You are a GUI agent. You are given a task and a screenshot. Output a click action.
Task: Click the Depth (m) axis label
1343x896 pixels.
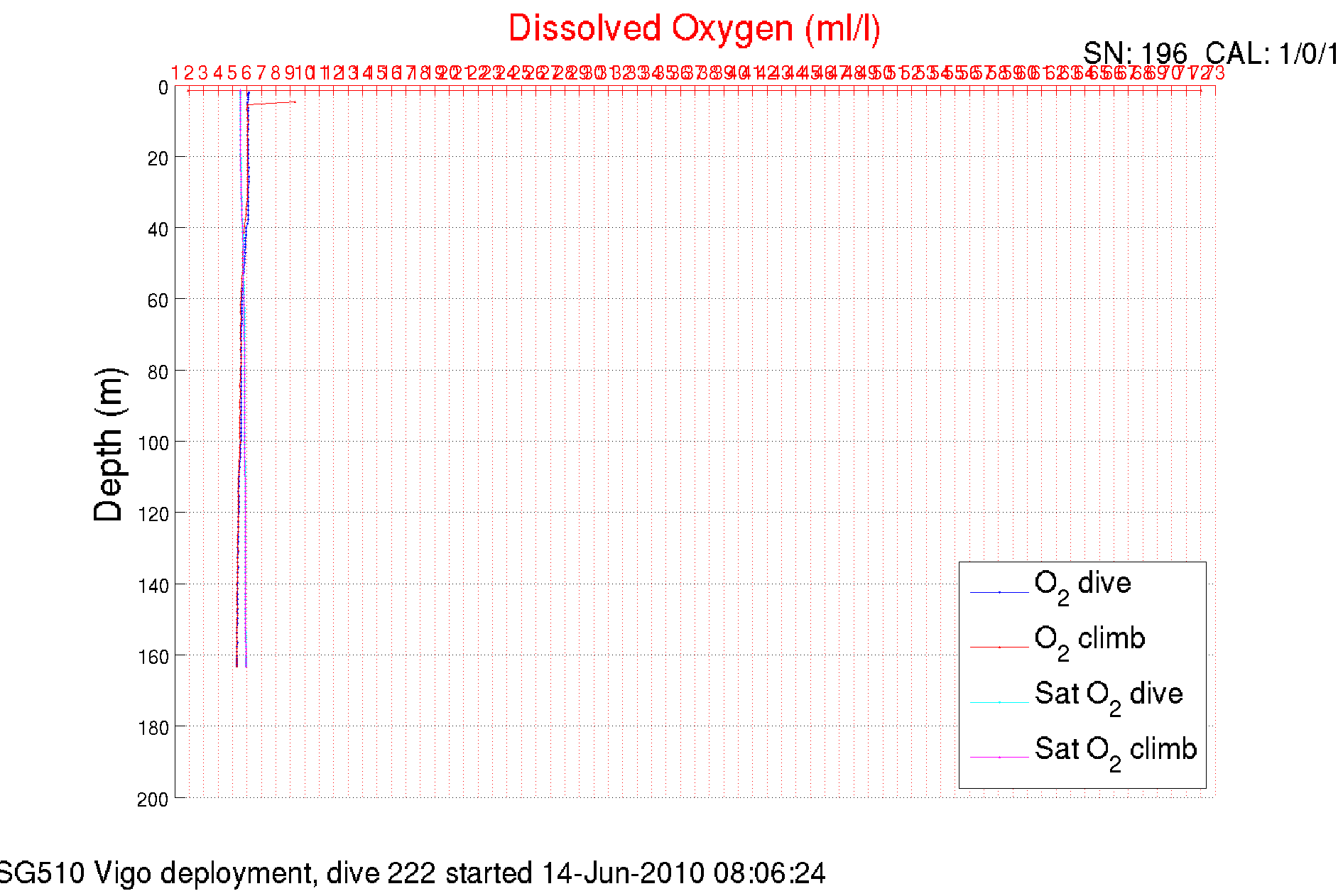tap(109, 445)
